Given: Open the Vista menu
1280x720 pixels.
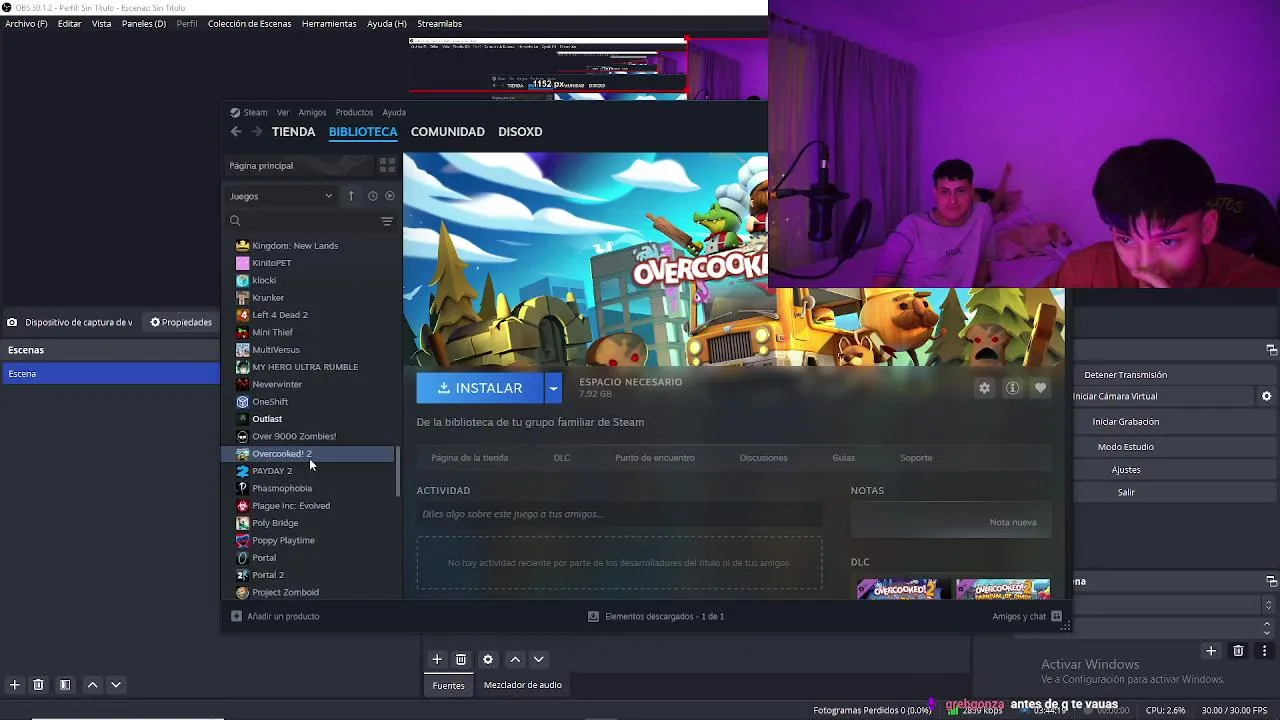Looking at the screenshot, I should coord(102,23).
